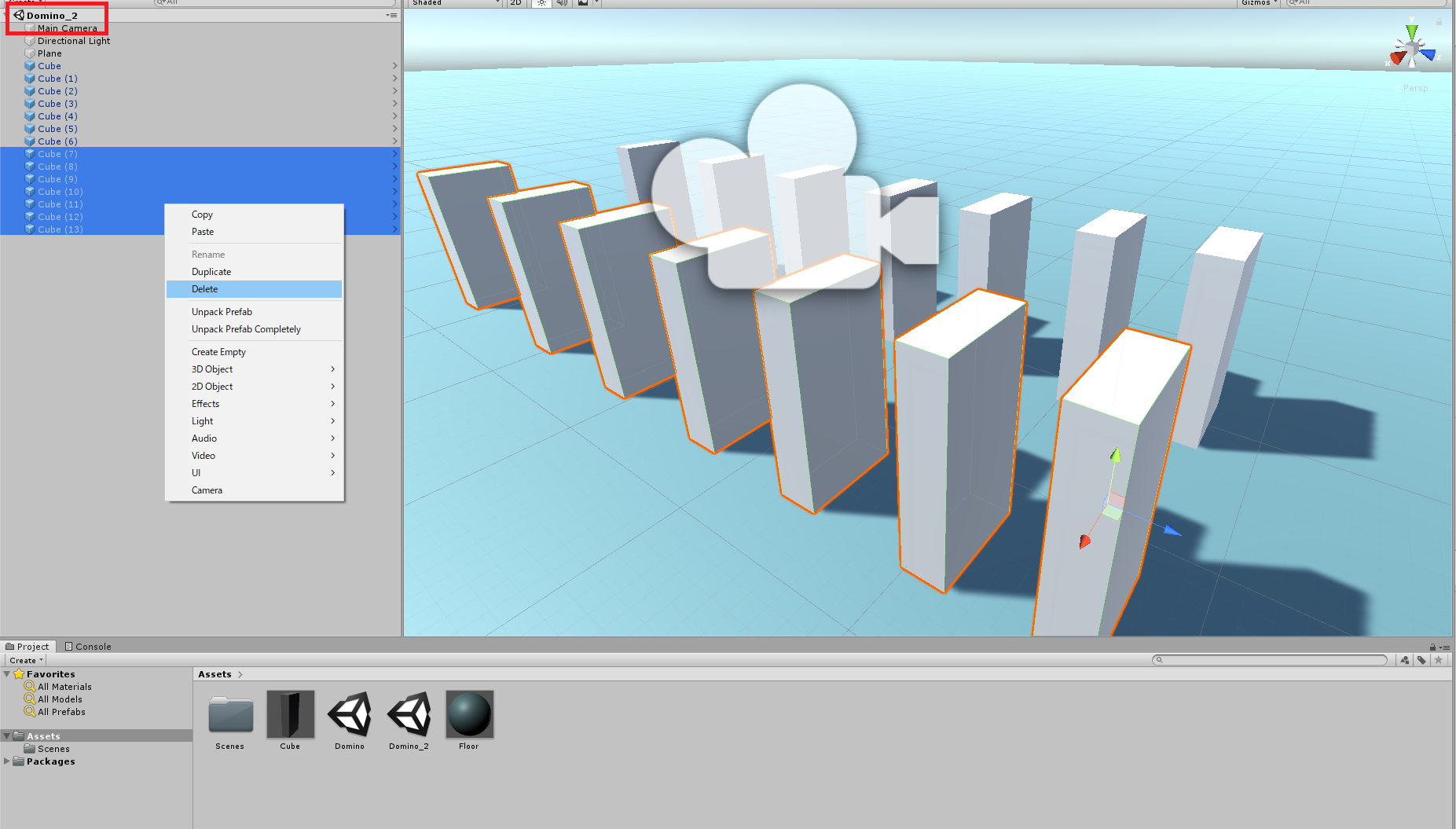This screenshot has height=829, width=1456.
Task: Choose Unpack Prefab from the menu
Action: pos(254,312)
